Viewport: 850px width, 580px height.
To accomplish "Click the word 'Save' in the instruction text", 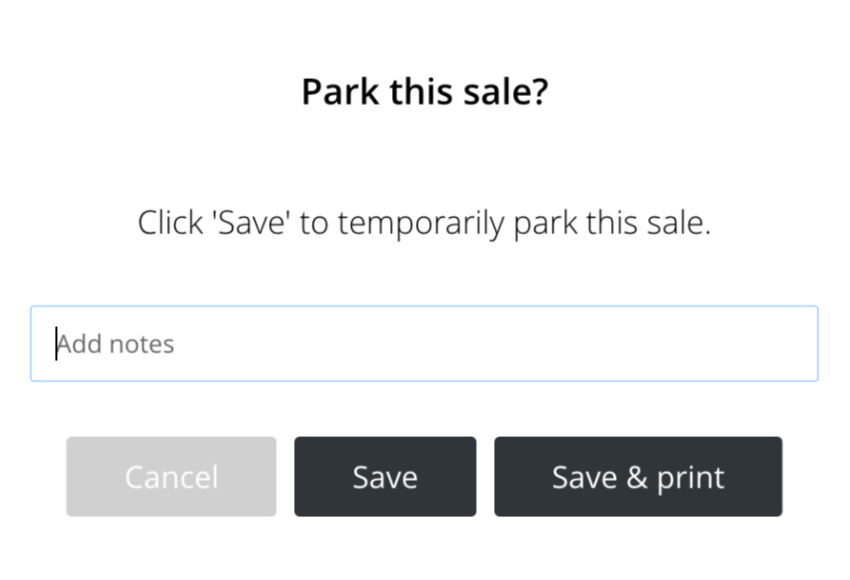I will [x=252, y=223].
